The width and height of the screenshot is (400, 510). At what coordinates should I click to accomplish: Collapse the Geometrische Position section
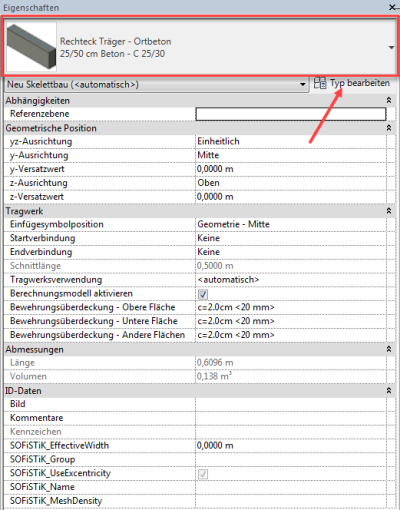click(389, 128)
